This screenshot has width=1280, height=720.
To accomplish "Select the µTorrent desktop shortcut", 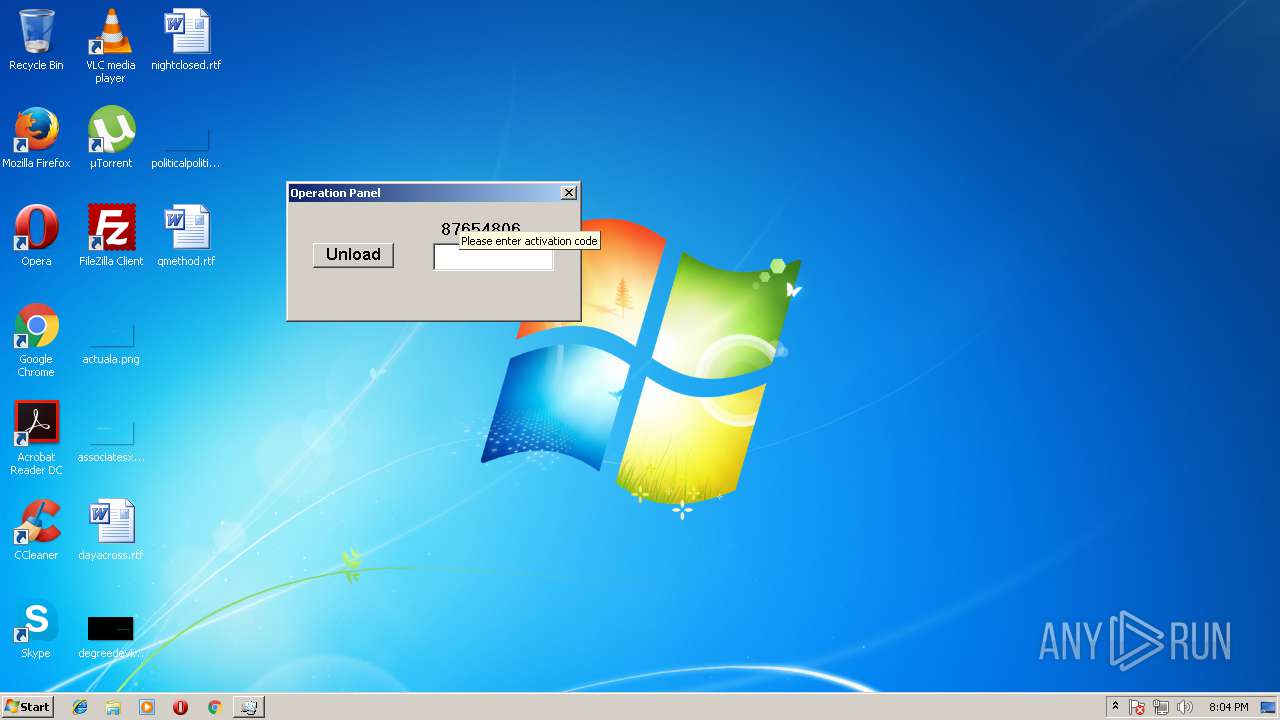I will click(x=111, y=138).
